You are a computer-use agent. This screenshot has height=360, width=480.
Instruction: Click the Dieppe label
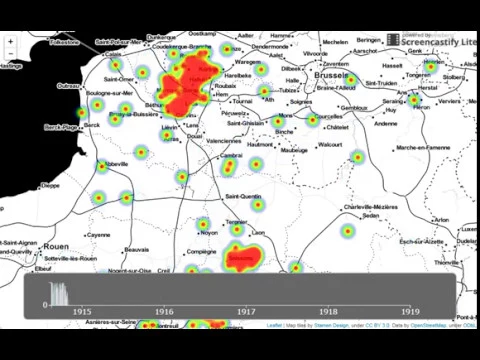[x=50, y=185]
